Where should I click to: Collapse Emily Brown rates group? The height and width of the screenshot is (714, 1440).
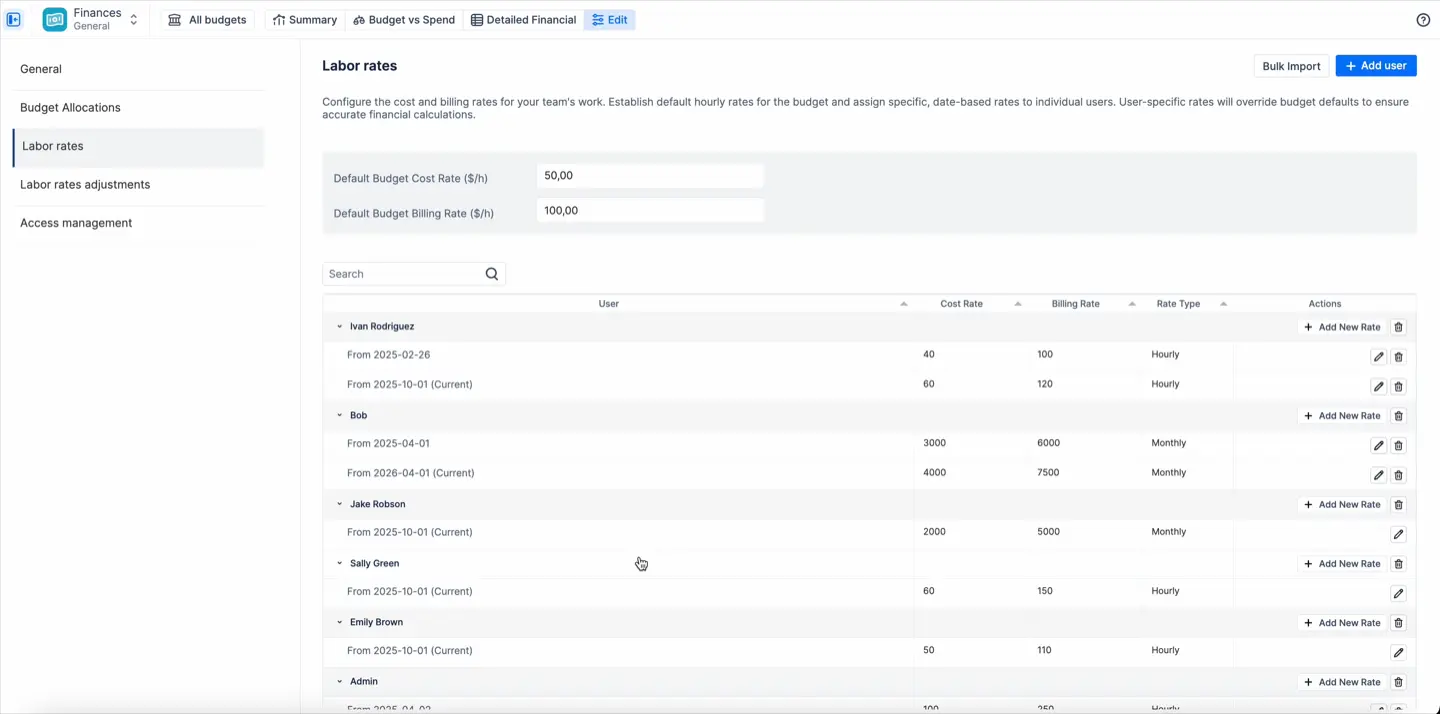pyautogui.click(x=340, y=622)
